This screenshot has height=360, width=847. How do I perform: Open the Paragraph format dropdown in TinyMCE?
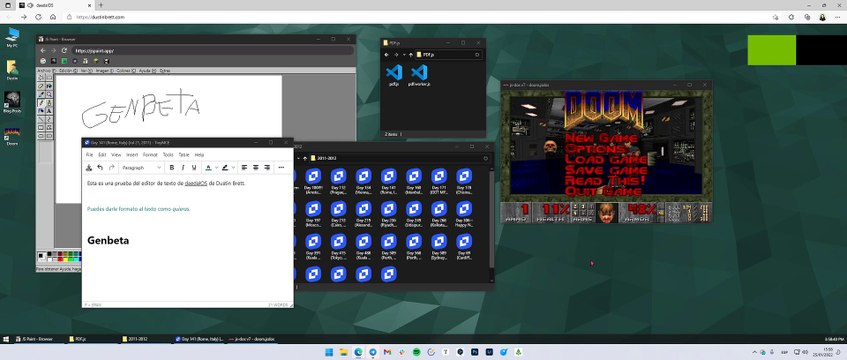(142, 168)
